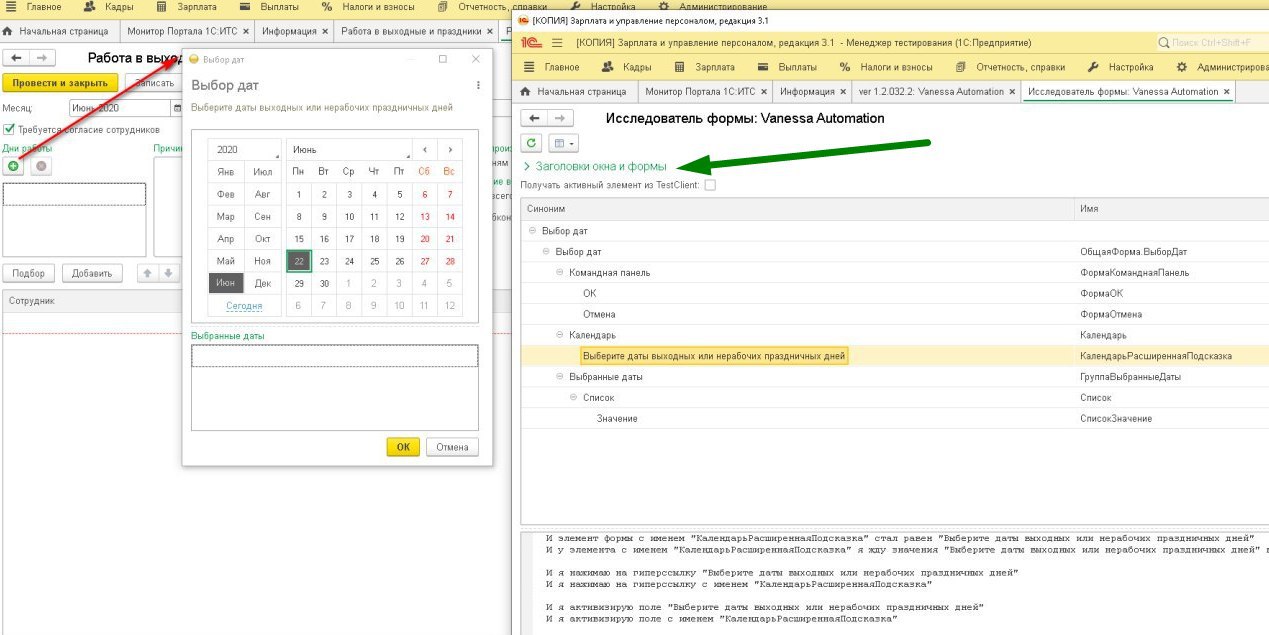
Task: Switch to Начальная страница tab, right window
Action: tap(573, 91)
